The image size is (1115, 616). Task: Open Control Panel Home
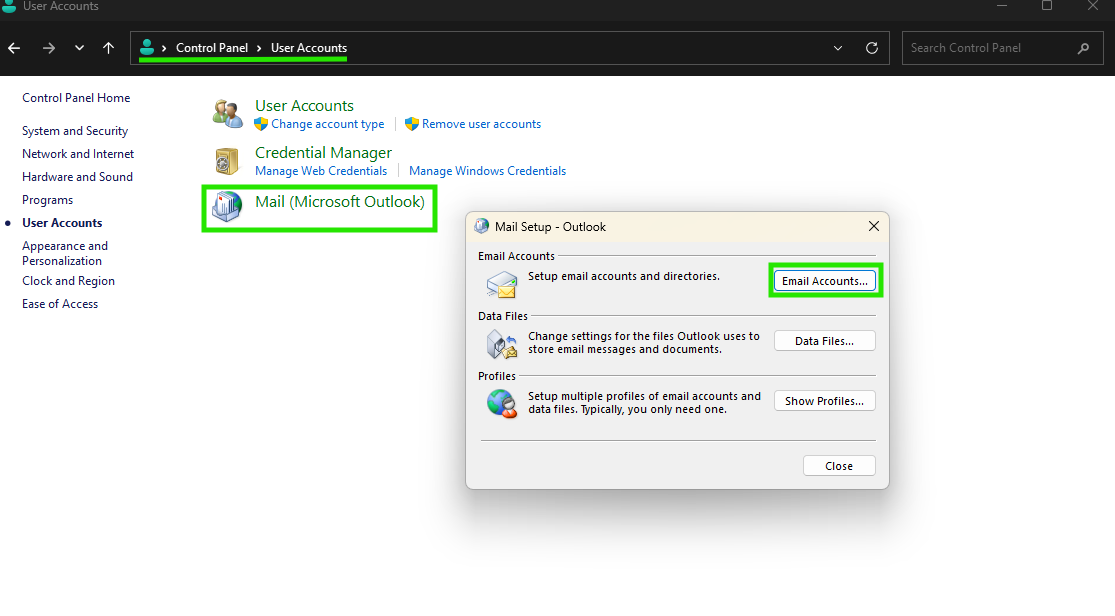coord(76,98)
